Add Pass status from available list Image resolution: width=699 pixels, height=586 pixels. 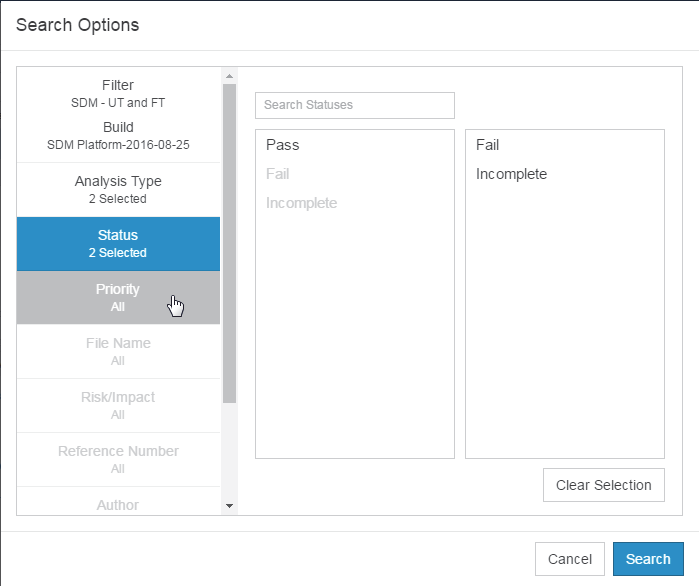[x=282, y=145]
